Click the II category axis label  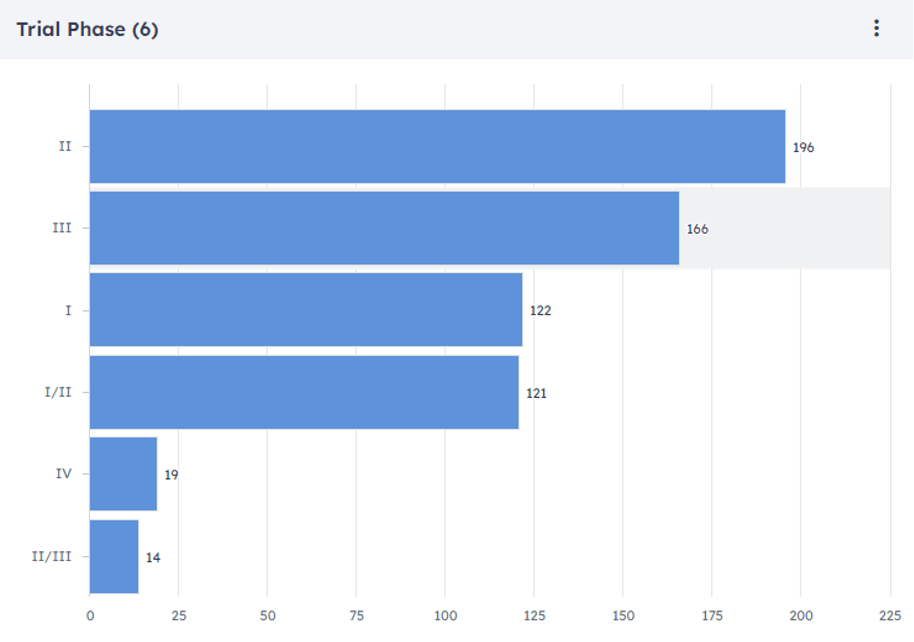pyautogui.click(x=65, y=147)
